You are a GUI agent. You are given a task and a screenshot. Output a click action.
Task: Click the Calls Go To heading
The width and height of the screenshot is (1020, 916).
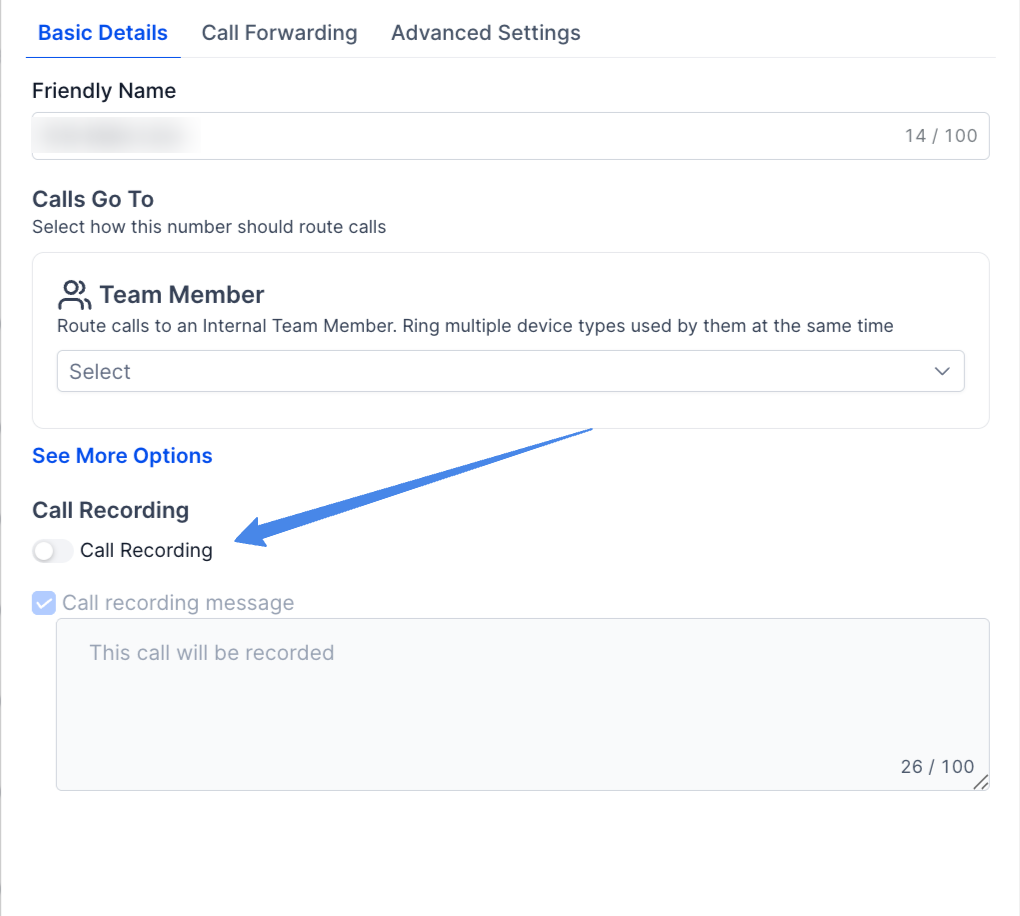[93, 199]
